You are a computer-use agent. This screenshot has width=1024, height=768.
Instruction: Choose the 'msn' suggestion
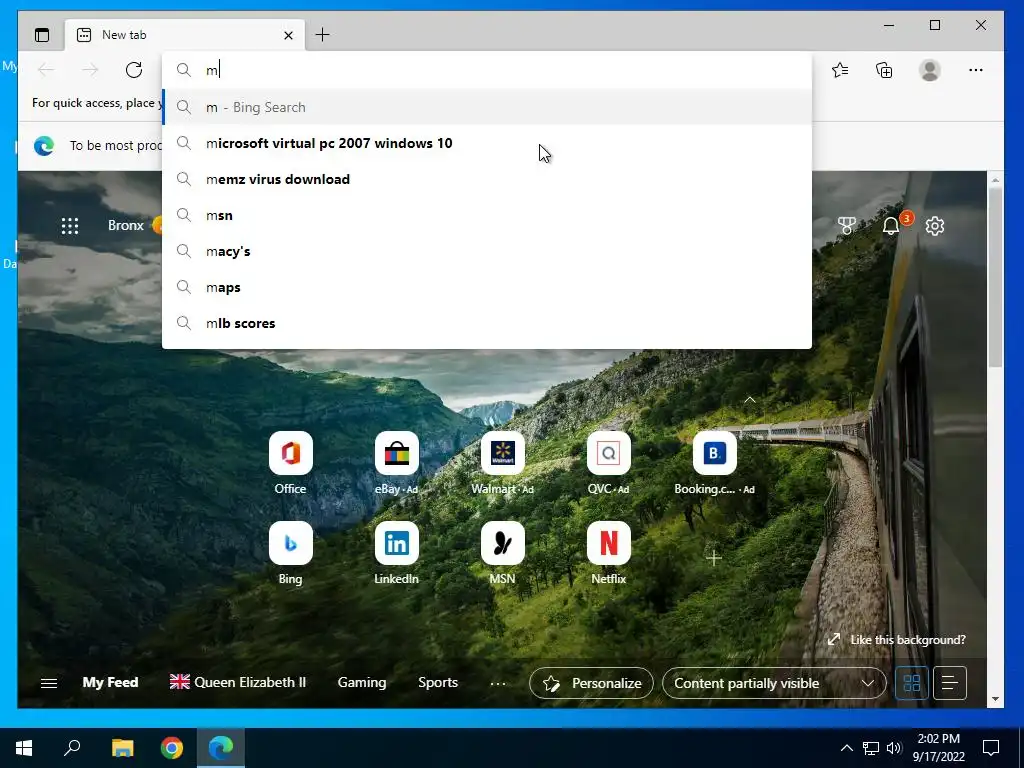coord(487,215)
